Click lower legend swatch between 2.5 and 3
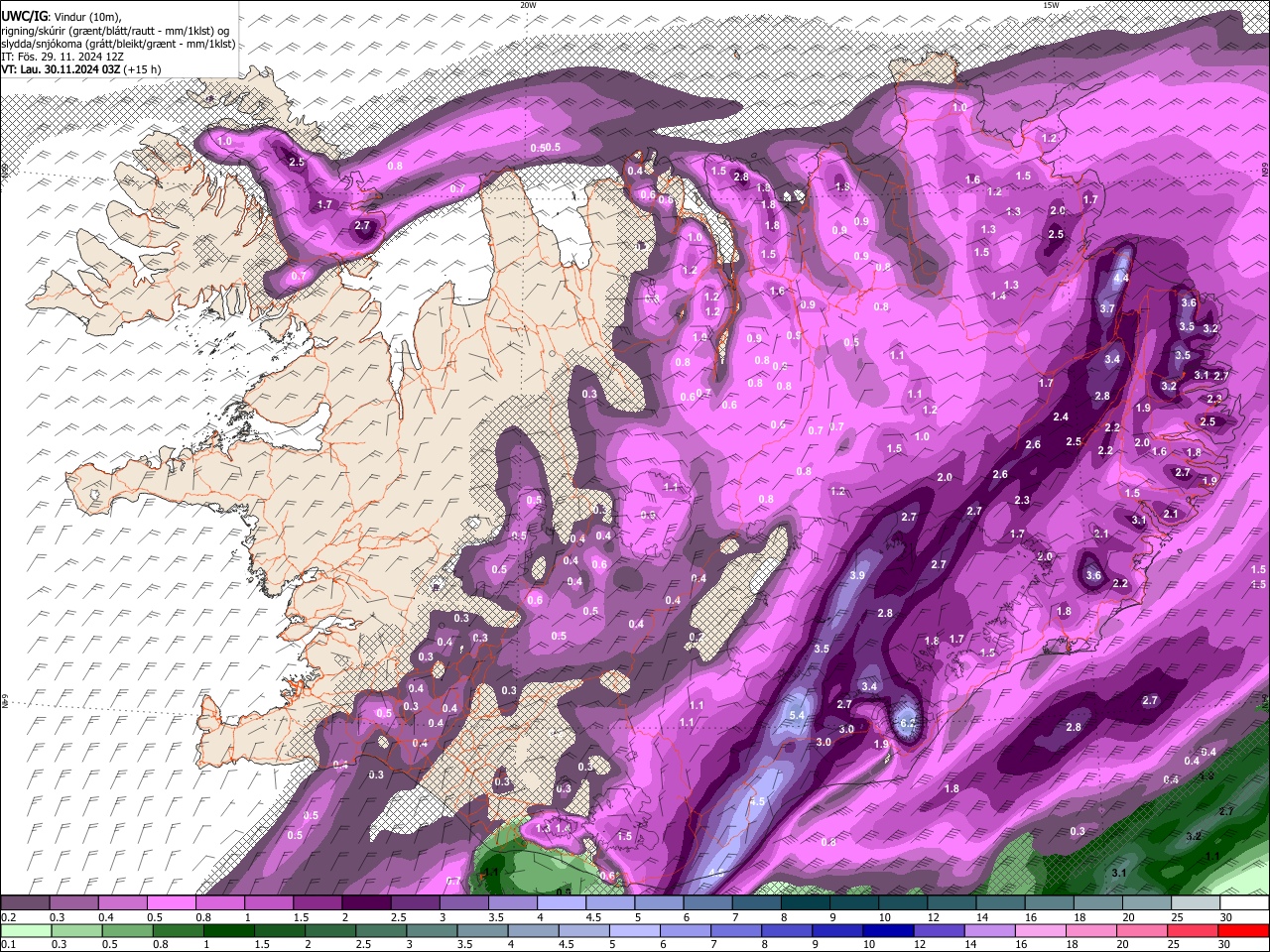 pyautogui.click(x=381, y=931)
